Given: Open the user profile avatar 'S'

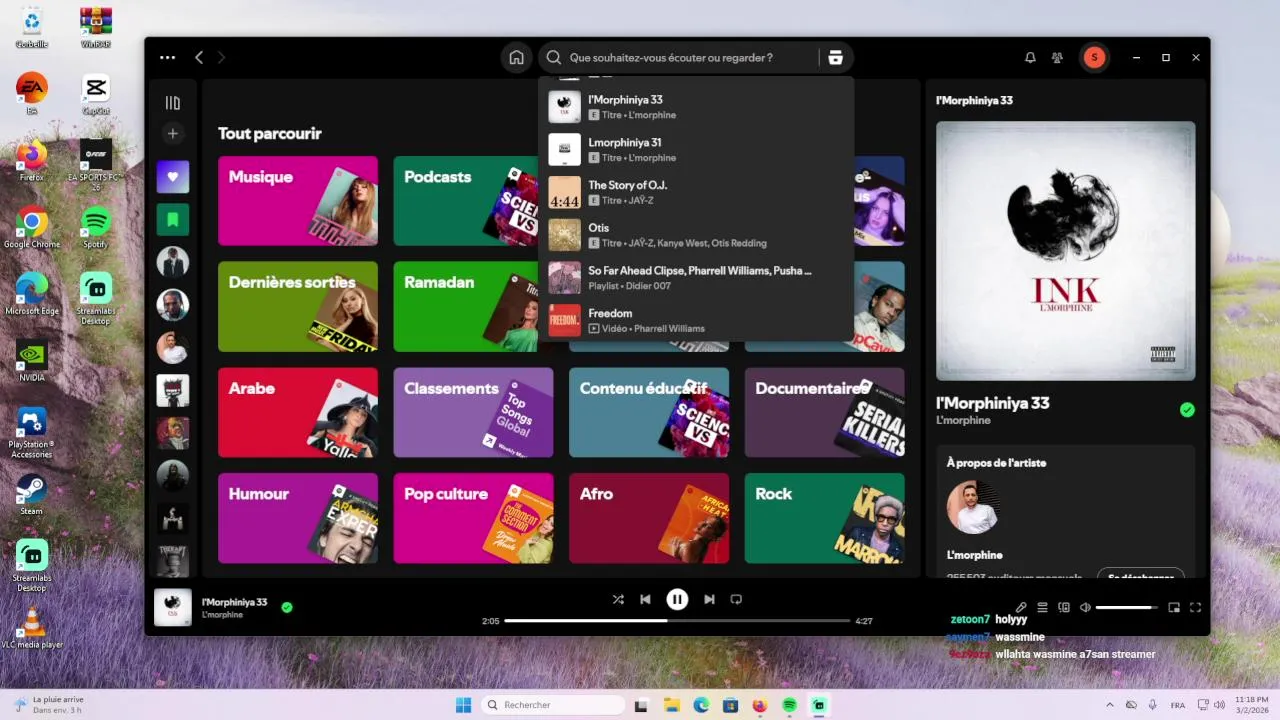Looking at the screenshot, I should [x=1094, y=58].
